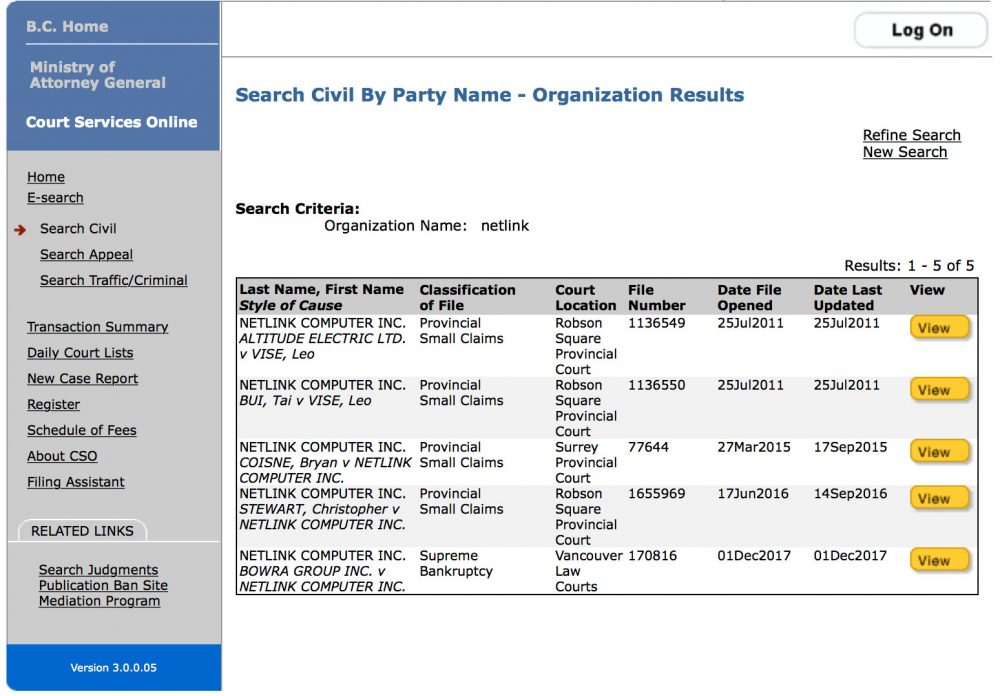View file 77644 details

(939, 452)
